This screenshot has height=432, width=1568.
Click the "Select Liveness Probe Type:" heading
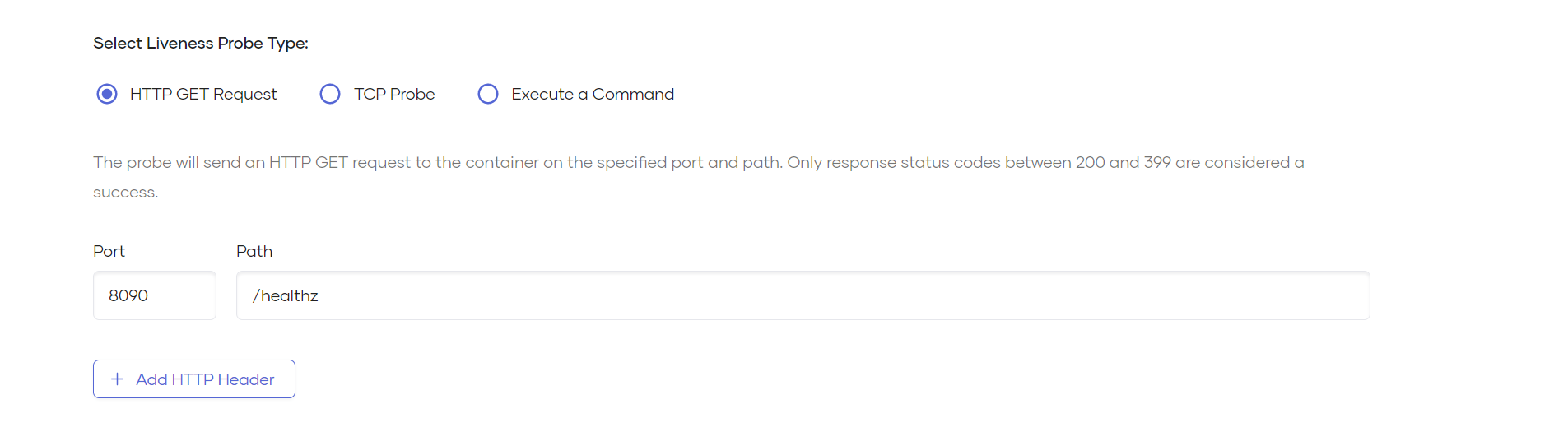201,43
